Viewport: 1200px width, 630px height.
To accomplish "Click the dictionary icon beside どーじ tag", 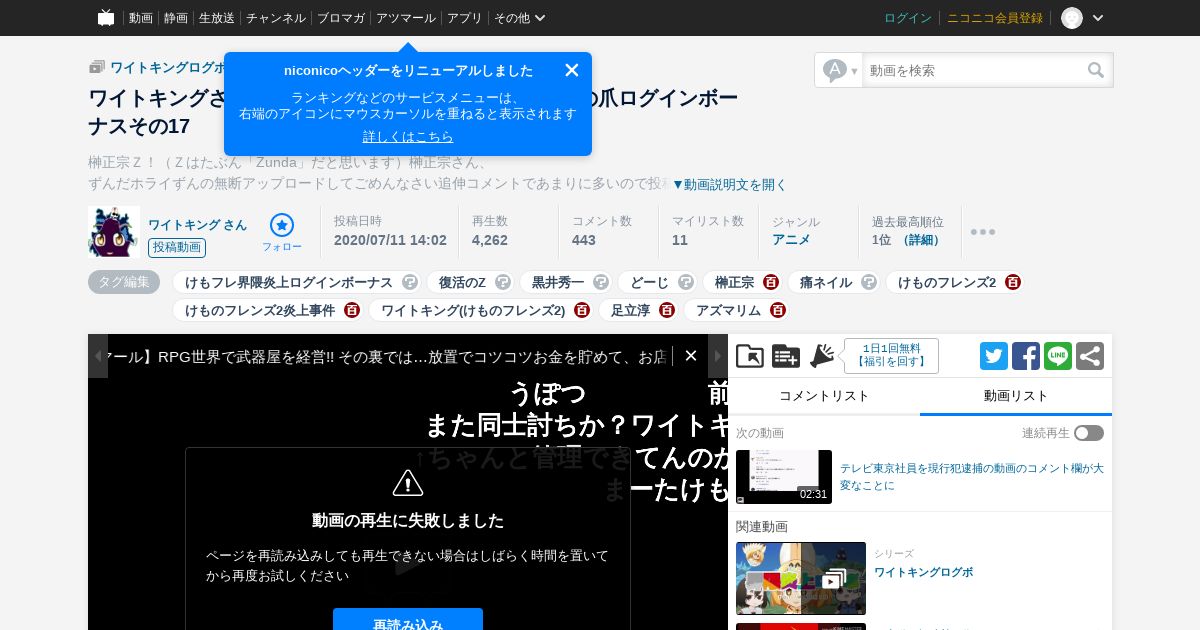I will coord(686,283).
